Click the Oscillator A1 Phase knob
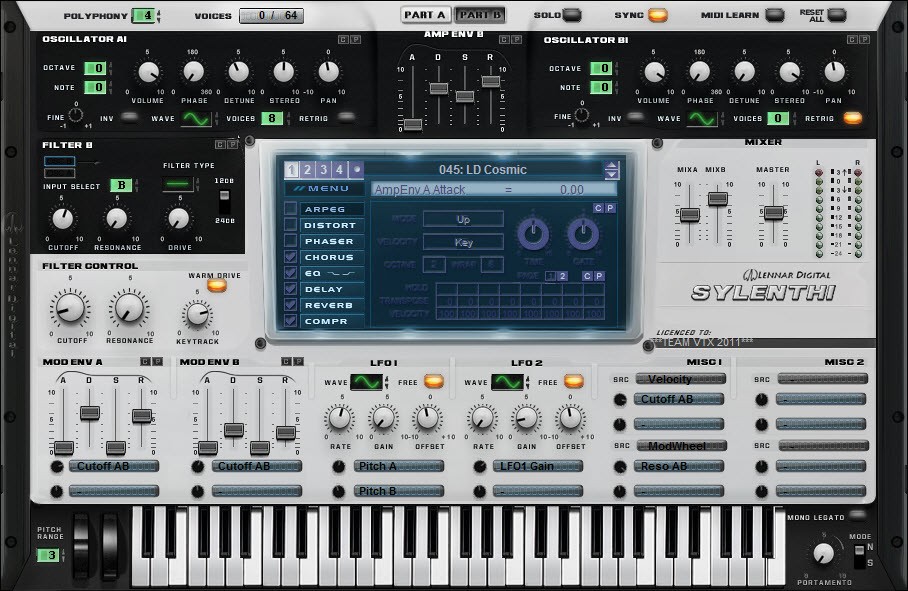This screenshot has height=591, width=908. 193,72
